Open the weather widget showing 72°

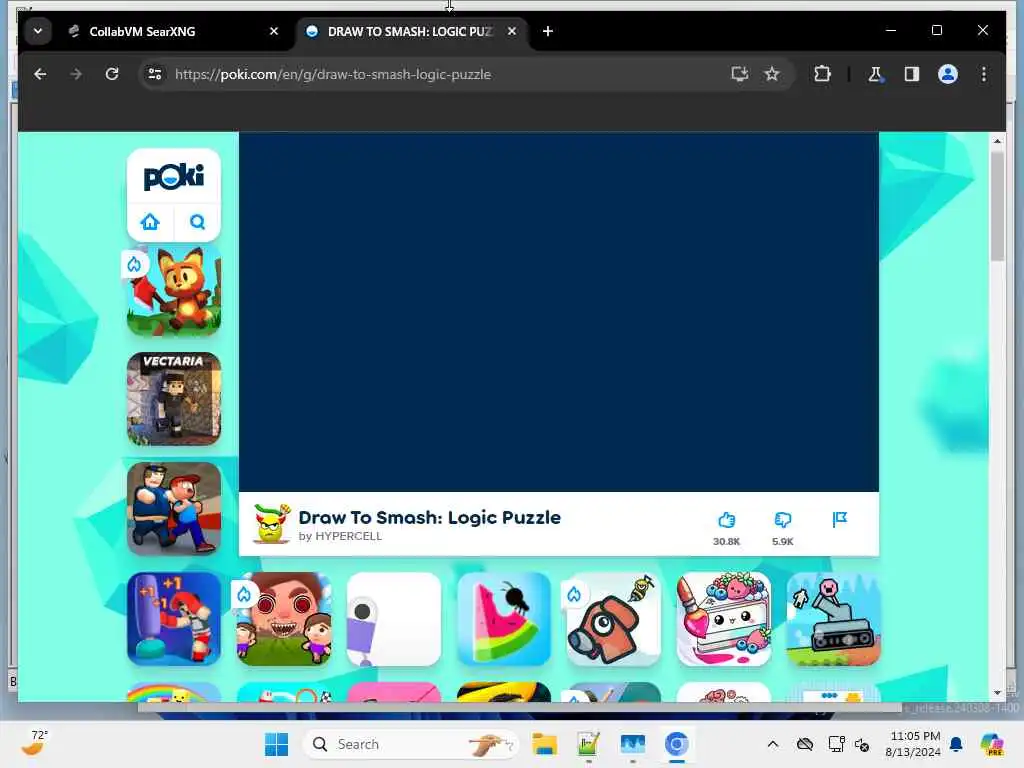point(34,743)
